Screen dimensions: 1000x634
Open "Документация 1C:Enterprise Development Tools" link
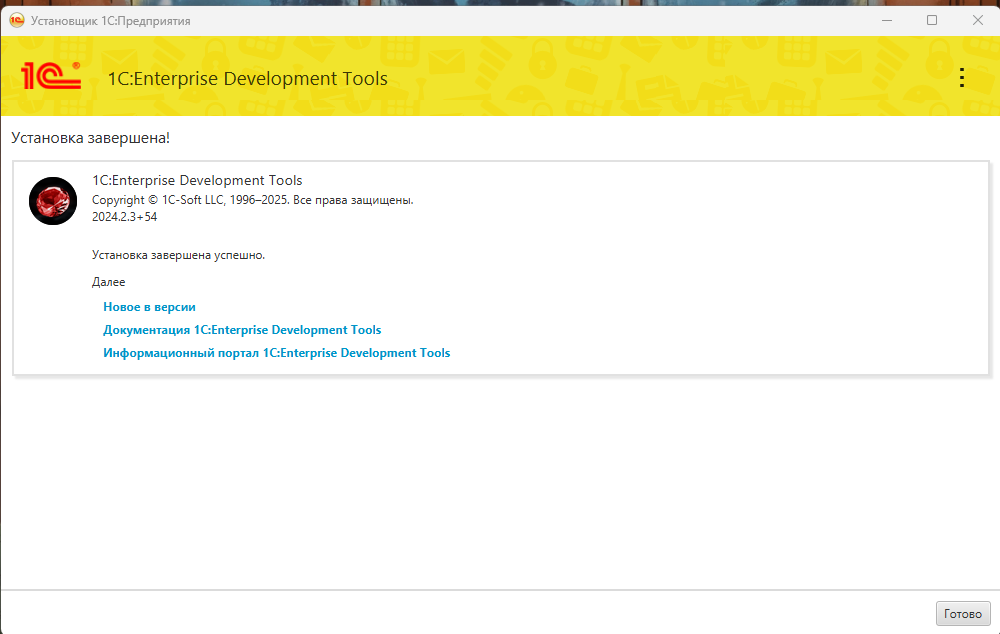coord(242,330)
